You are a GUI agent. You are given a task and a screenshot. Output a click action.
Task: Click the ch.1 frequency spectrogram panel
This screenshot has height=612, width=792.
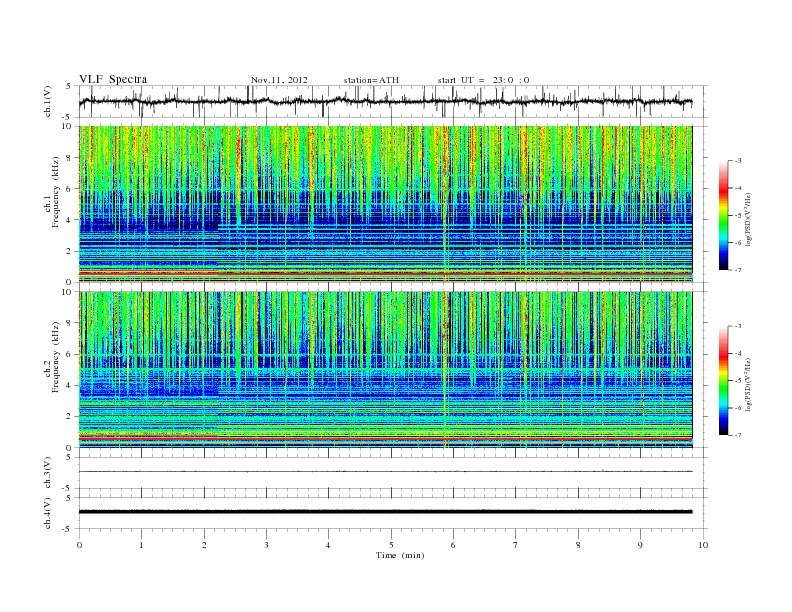385,204
